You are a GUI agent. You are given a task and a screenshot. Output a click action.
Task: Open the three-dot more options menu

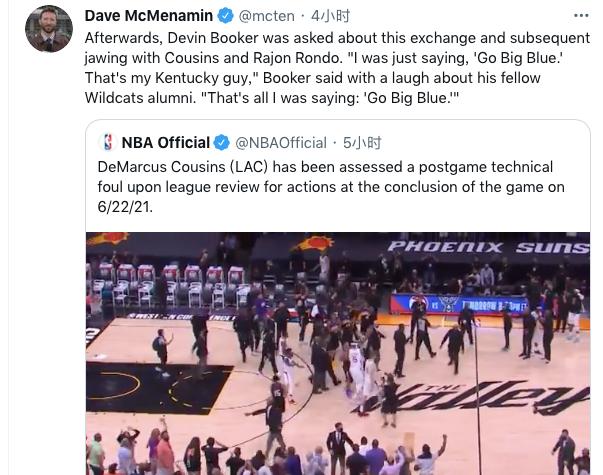click(x=581, y=15)
